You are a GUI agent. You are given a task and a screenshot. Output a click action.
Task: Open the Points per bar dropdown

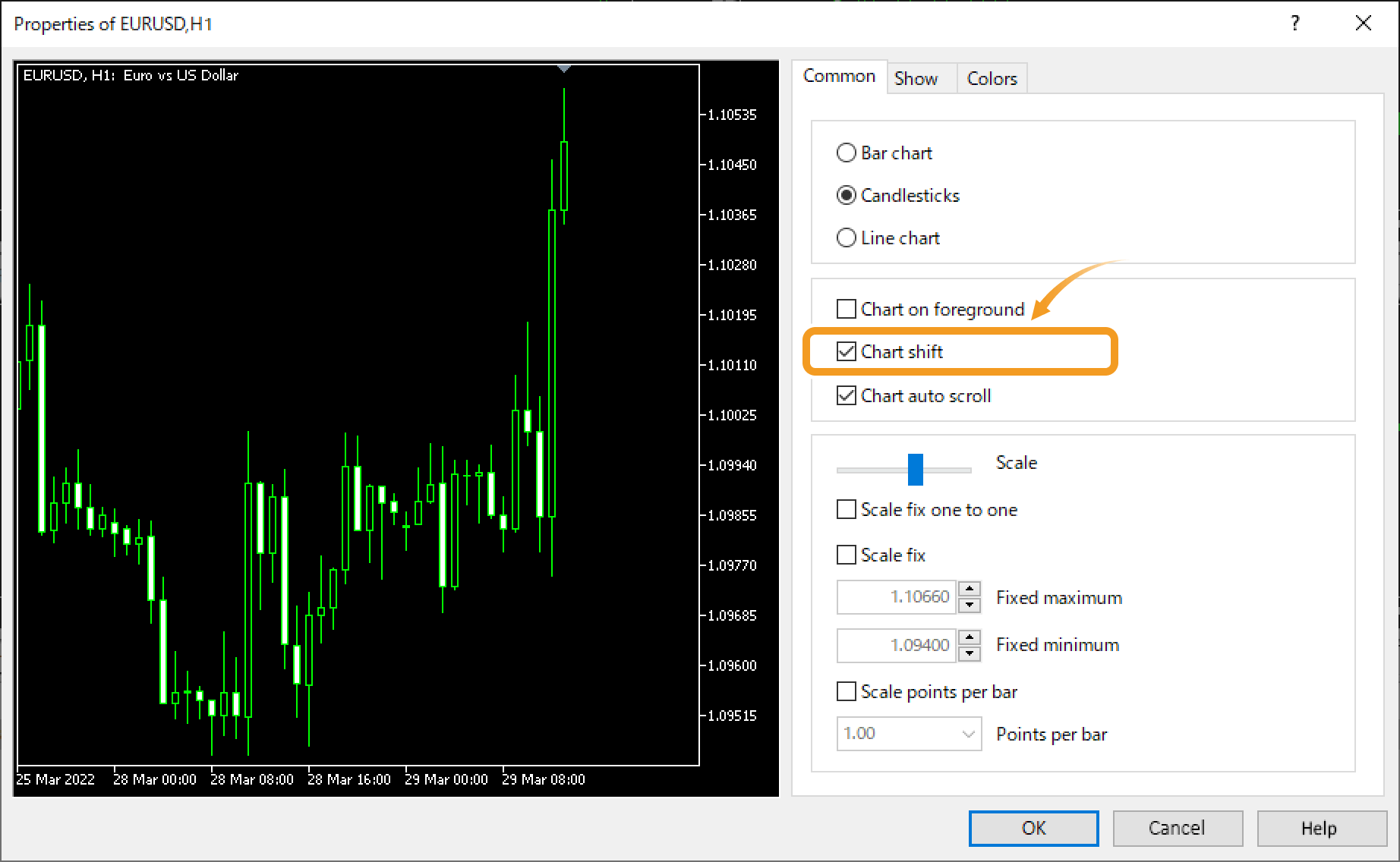tap(967, 734)
